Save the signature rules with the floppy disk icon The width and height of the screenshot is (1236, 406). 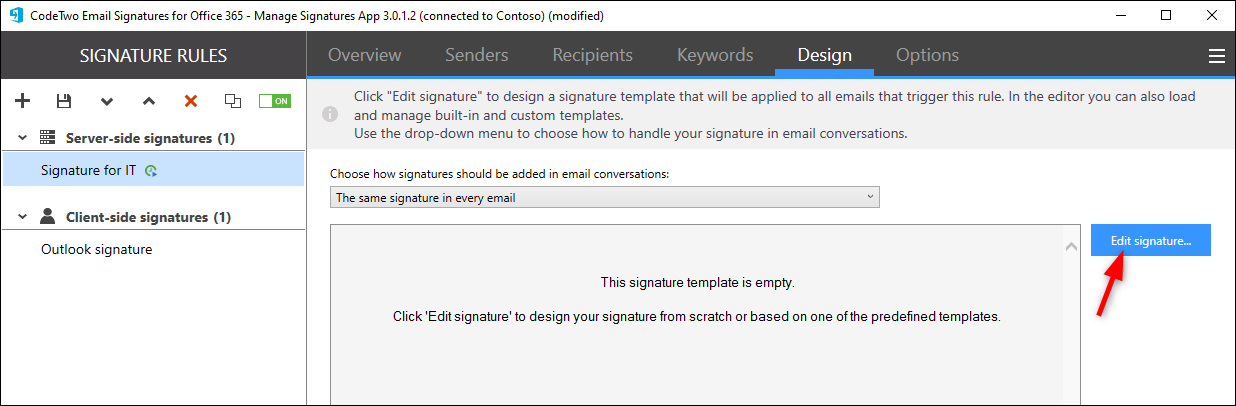(x=64, y=101)
